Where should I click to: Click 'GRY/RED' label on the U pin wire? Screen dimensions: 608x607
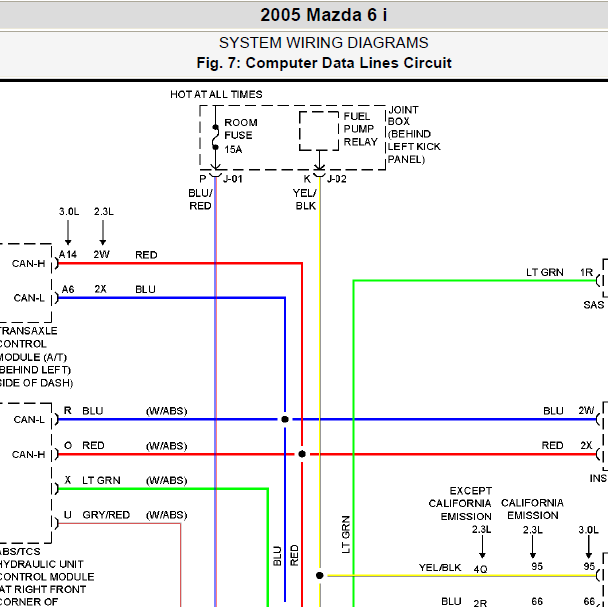106,515
